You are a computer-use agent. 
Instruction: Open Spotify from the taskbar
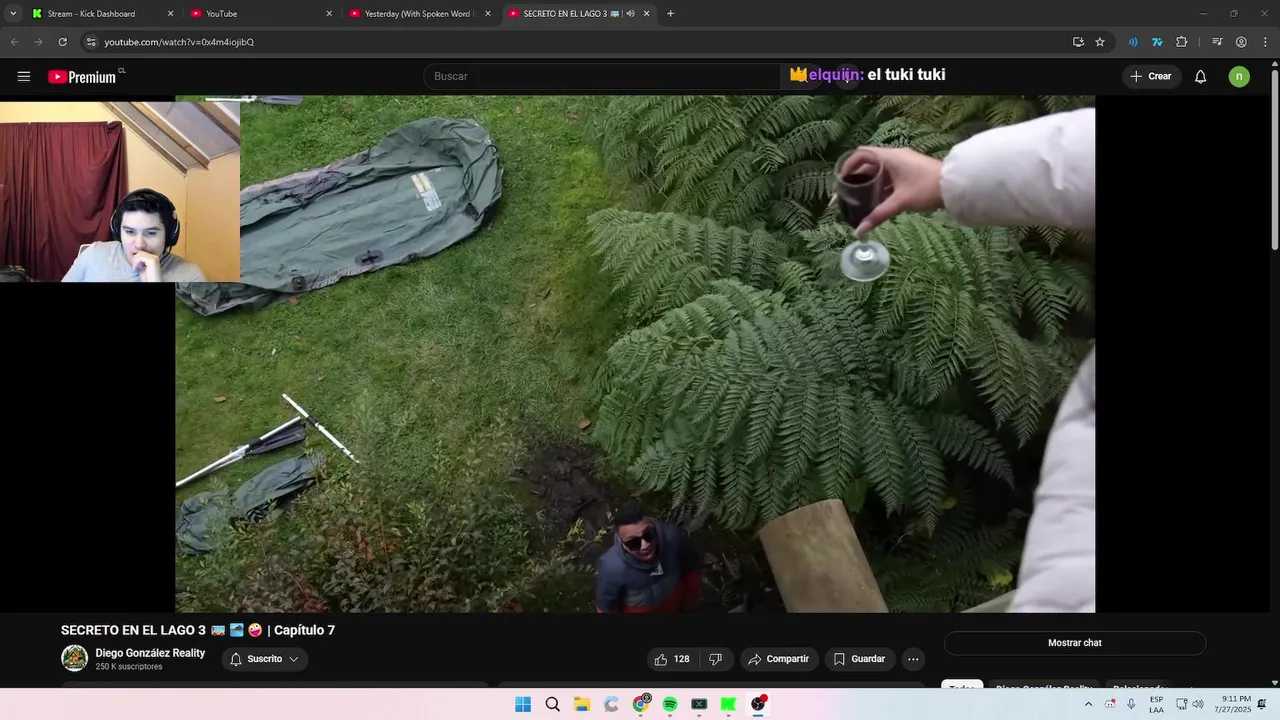click(670, 704)
